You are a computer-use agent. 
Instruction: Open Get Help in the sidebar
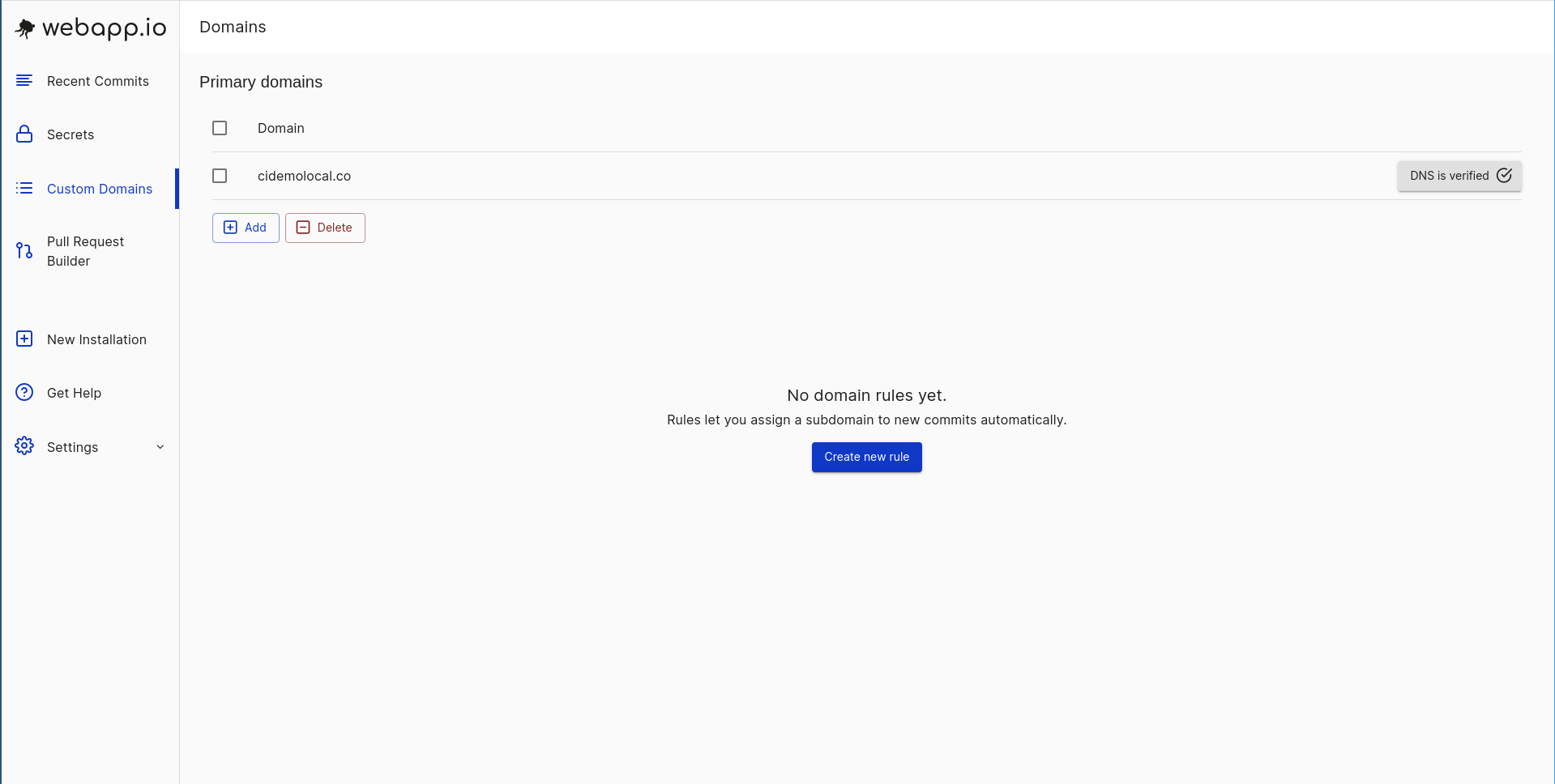point(74,393)
